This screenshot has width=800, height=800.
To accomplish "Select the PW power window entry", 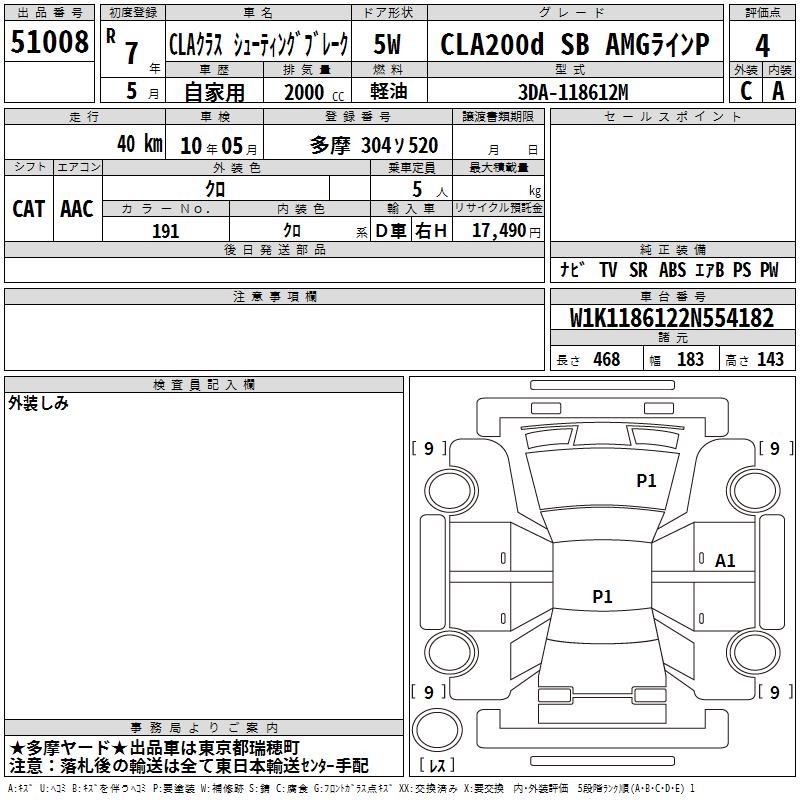I will (x=769, y=270).
